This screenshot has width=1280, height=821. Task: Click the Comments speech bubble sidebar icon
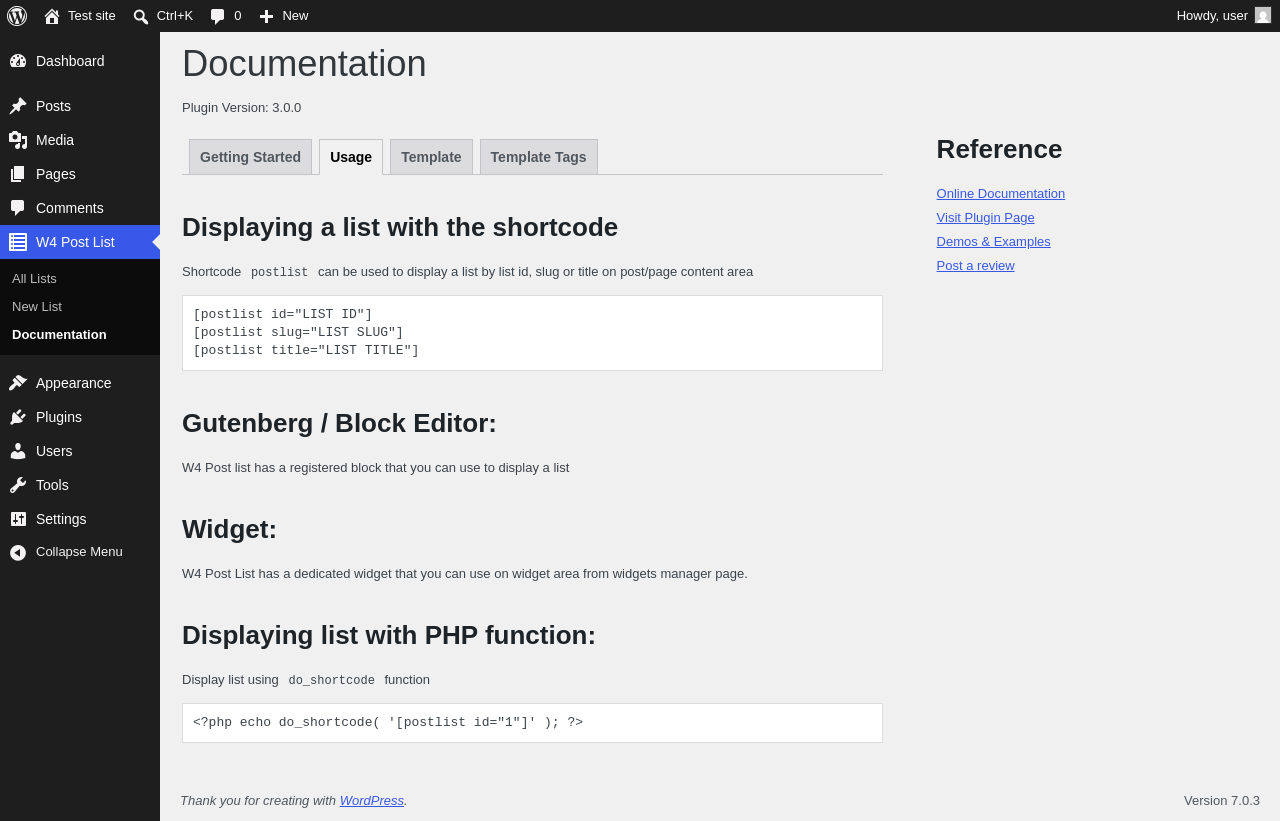click(18, 208)
